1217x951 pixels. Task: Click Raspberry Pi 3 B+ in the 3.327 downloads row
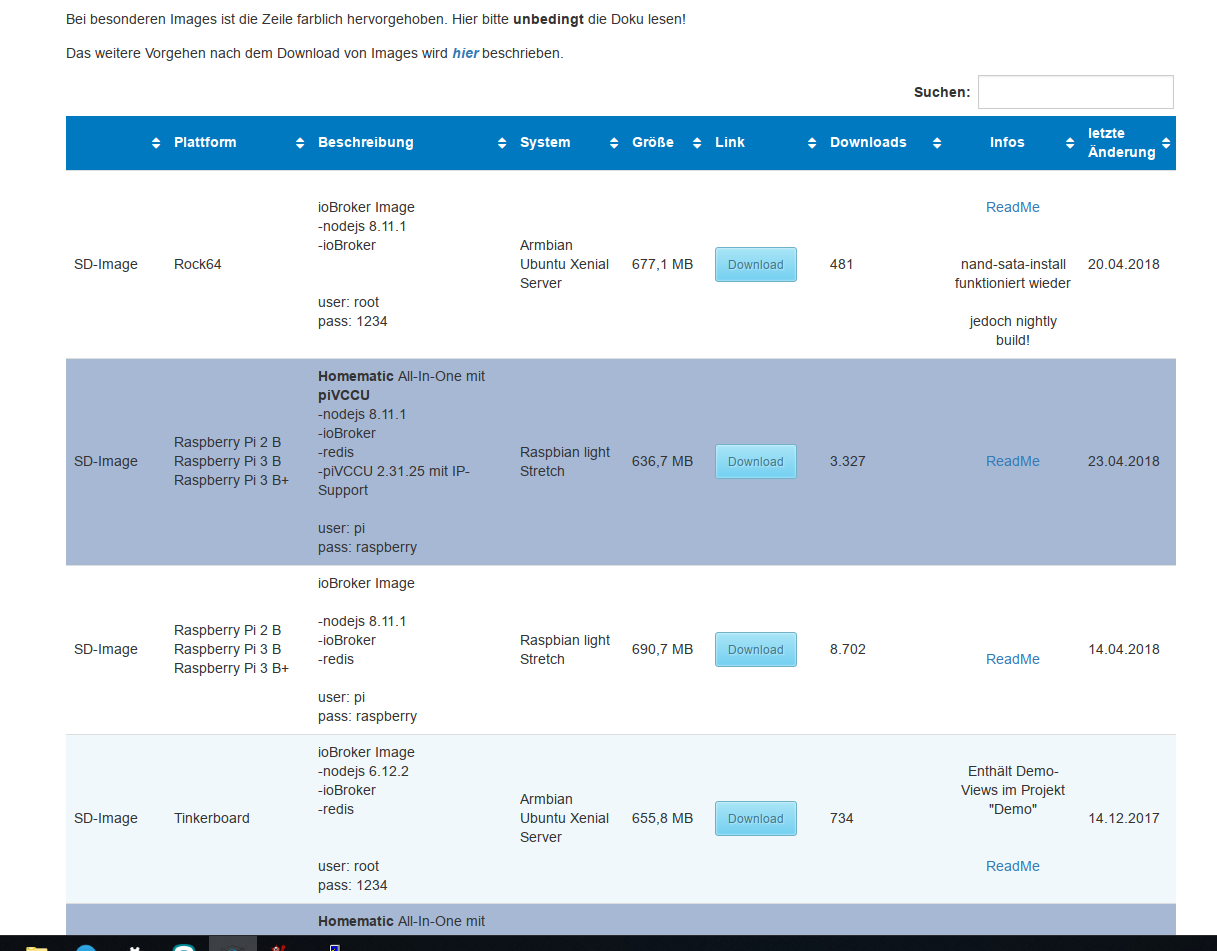pyautogui.click(x=231, y=480)
